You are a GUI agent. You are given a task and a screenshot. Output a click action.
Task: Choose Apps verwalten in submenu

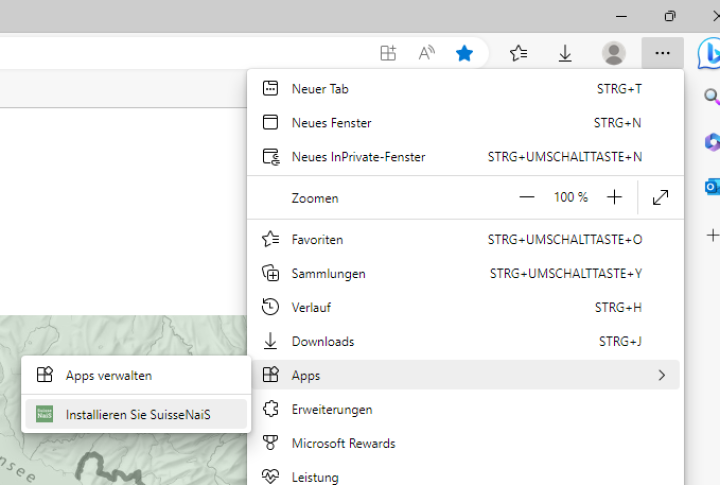pyautogui.click(x=109, y=376)
